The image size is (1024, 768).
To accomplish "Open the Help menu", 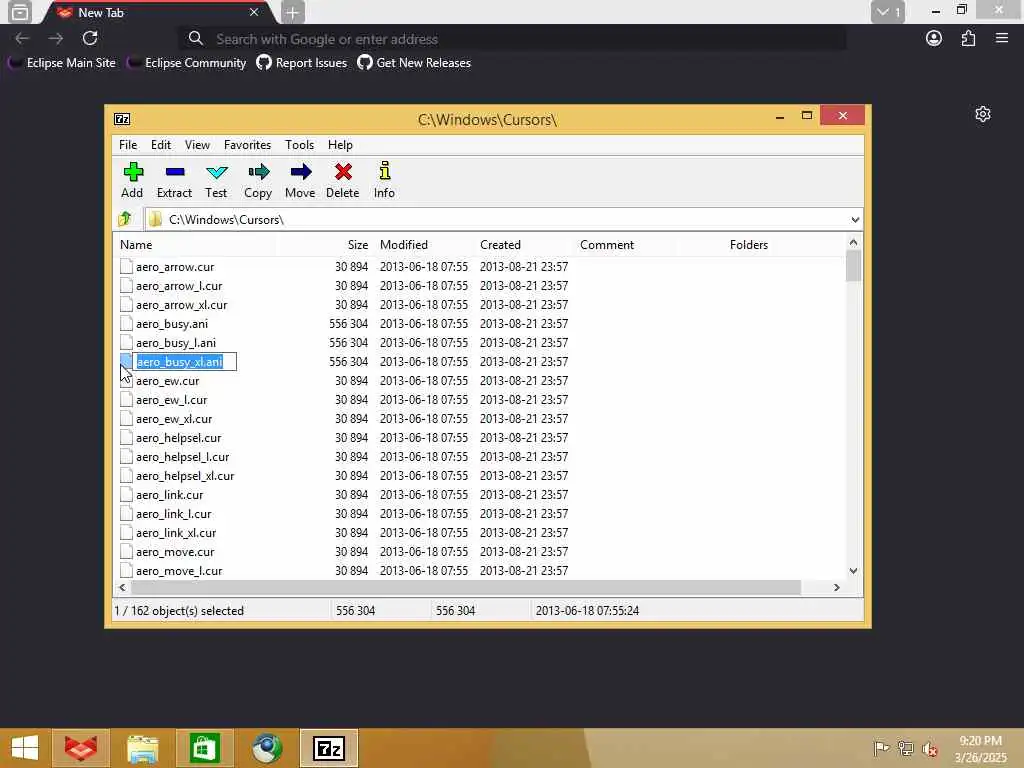I will coord(340,145).
